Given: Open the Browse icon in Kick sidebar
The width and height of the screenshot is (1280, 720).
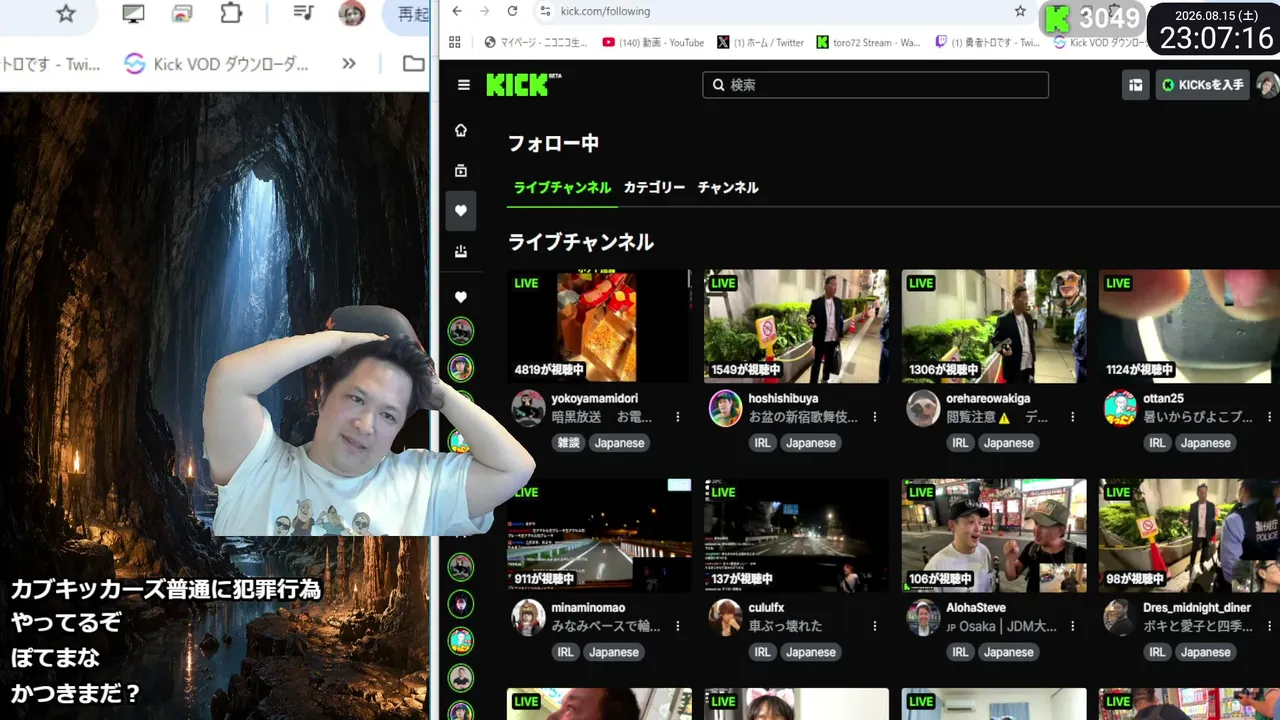Looking at the screenshot, I should 461,170.
